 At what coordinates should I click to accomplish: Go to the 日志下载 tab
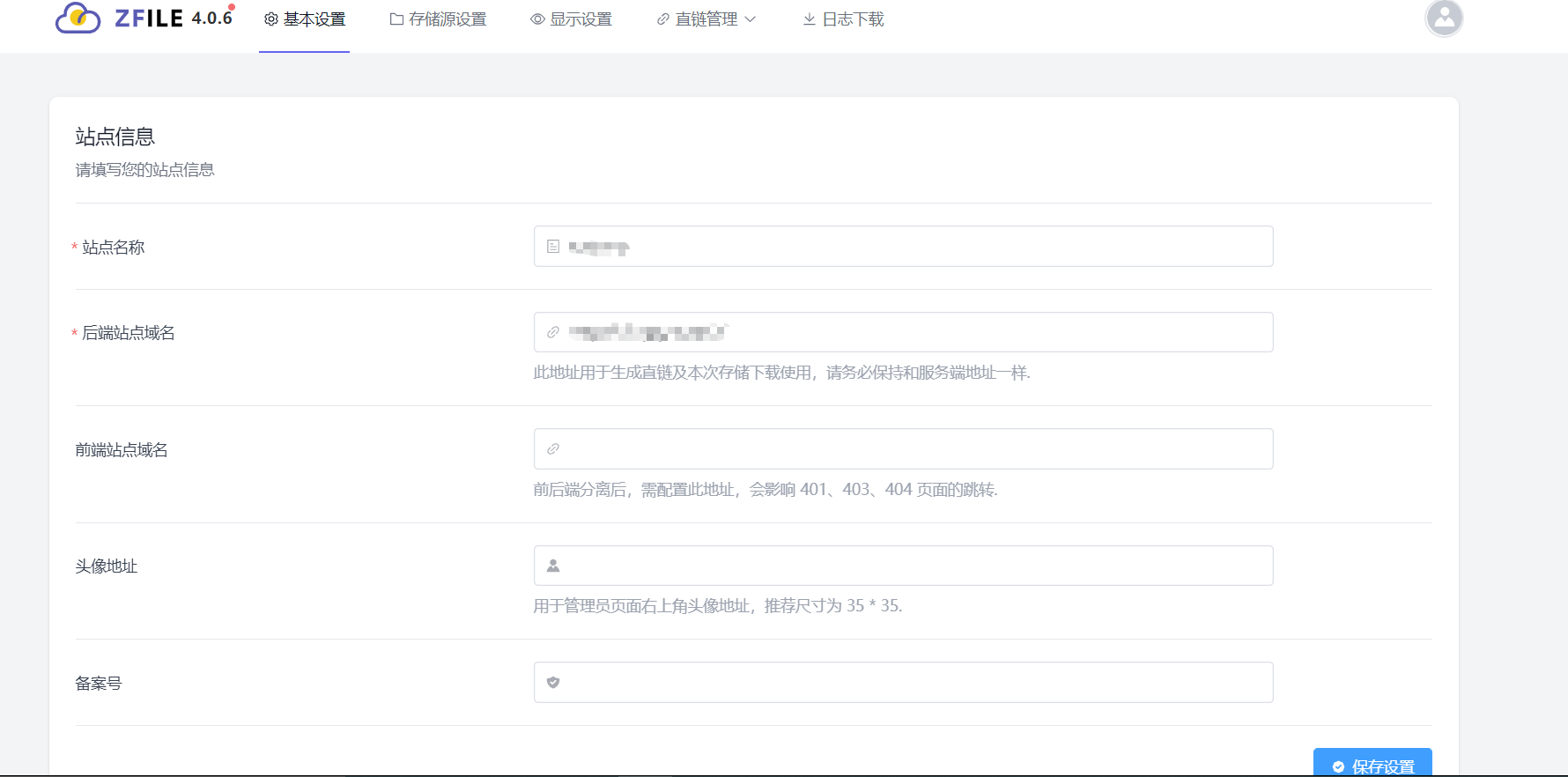853,19
